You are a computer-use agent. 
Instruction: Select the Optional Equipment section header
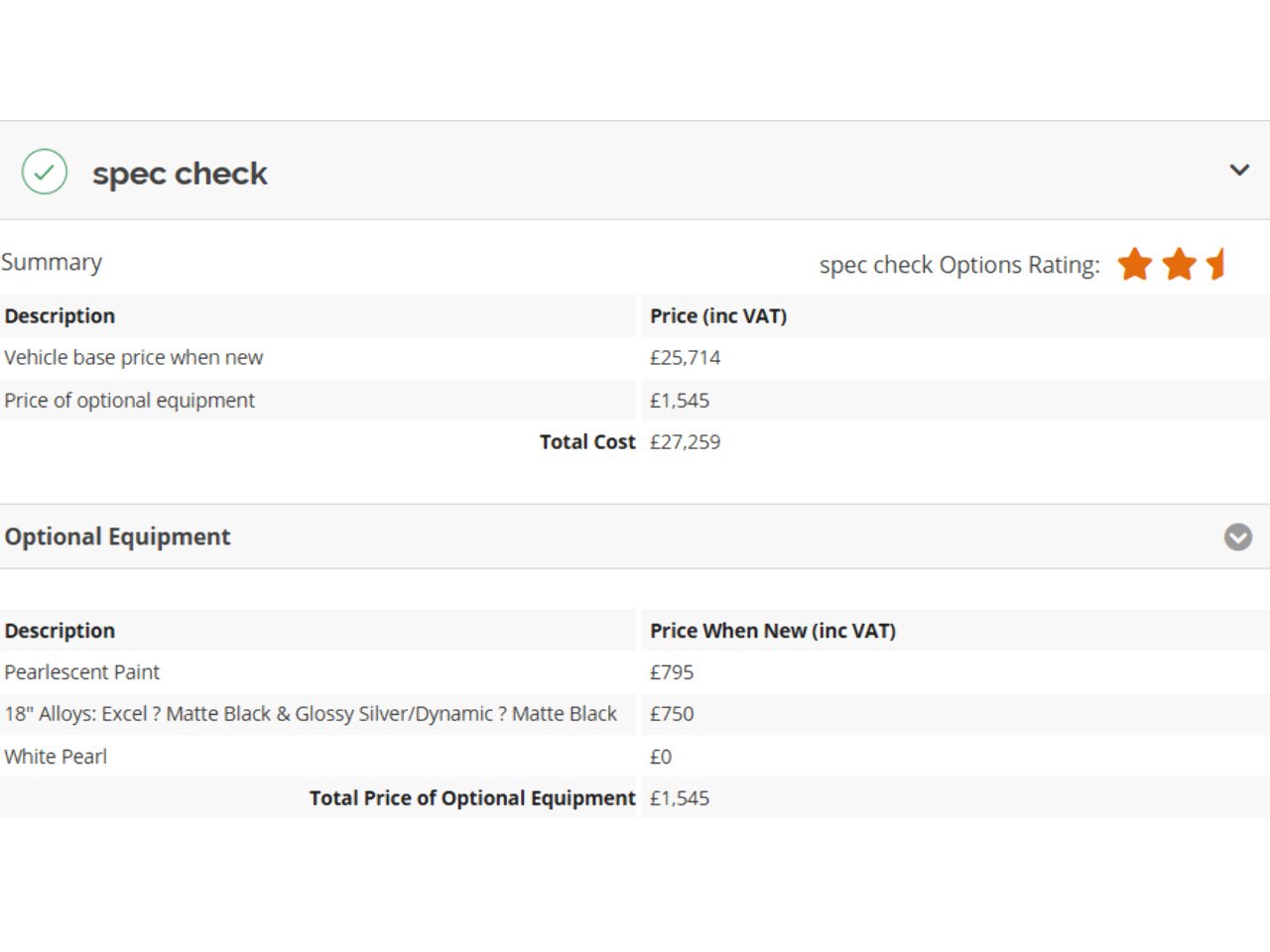click(x=117, y=536)
